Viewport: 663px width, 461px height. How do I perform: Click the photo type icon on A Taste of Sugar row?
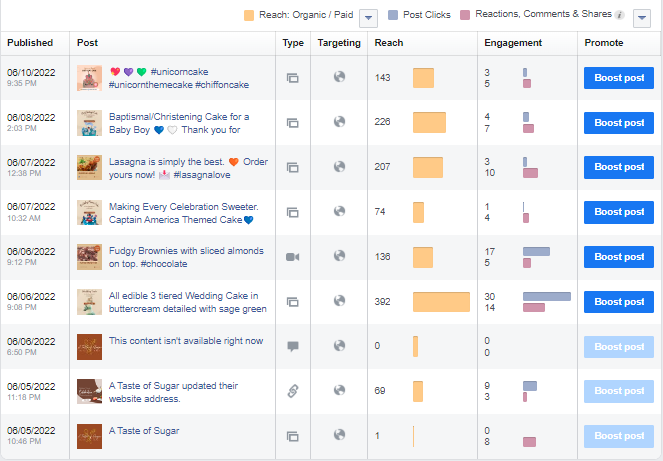[x=293, y=437]
